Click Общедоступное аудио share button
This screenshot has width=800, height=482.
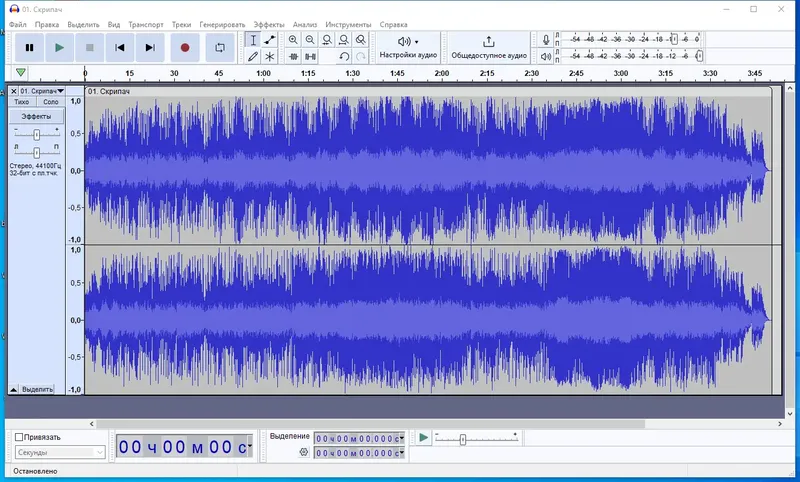click(x=489, y=47)
